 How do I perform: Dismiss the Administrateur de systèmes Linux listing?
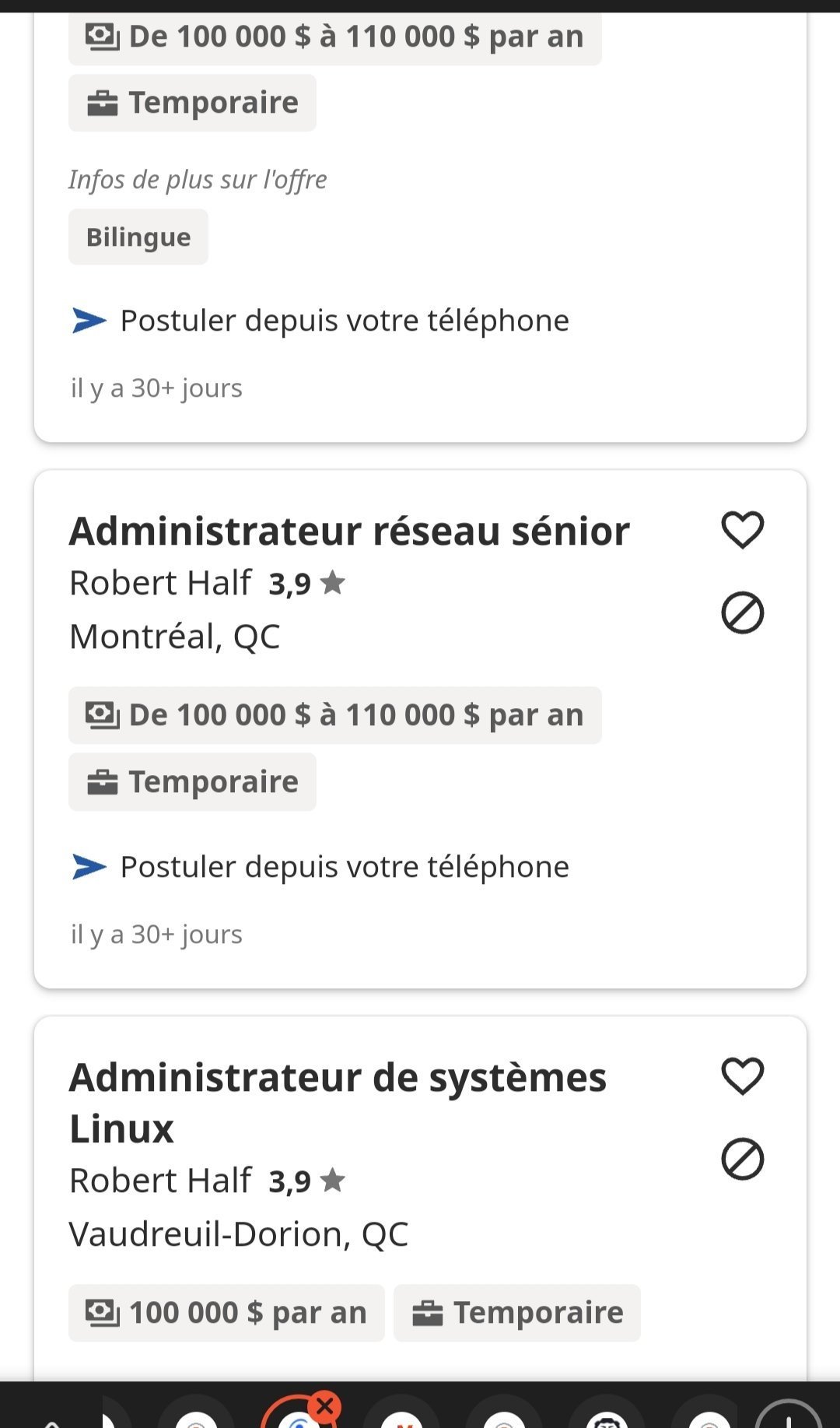click(742, 1160)
